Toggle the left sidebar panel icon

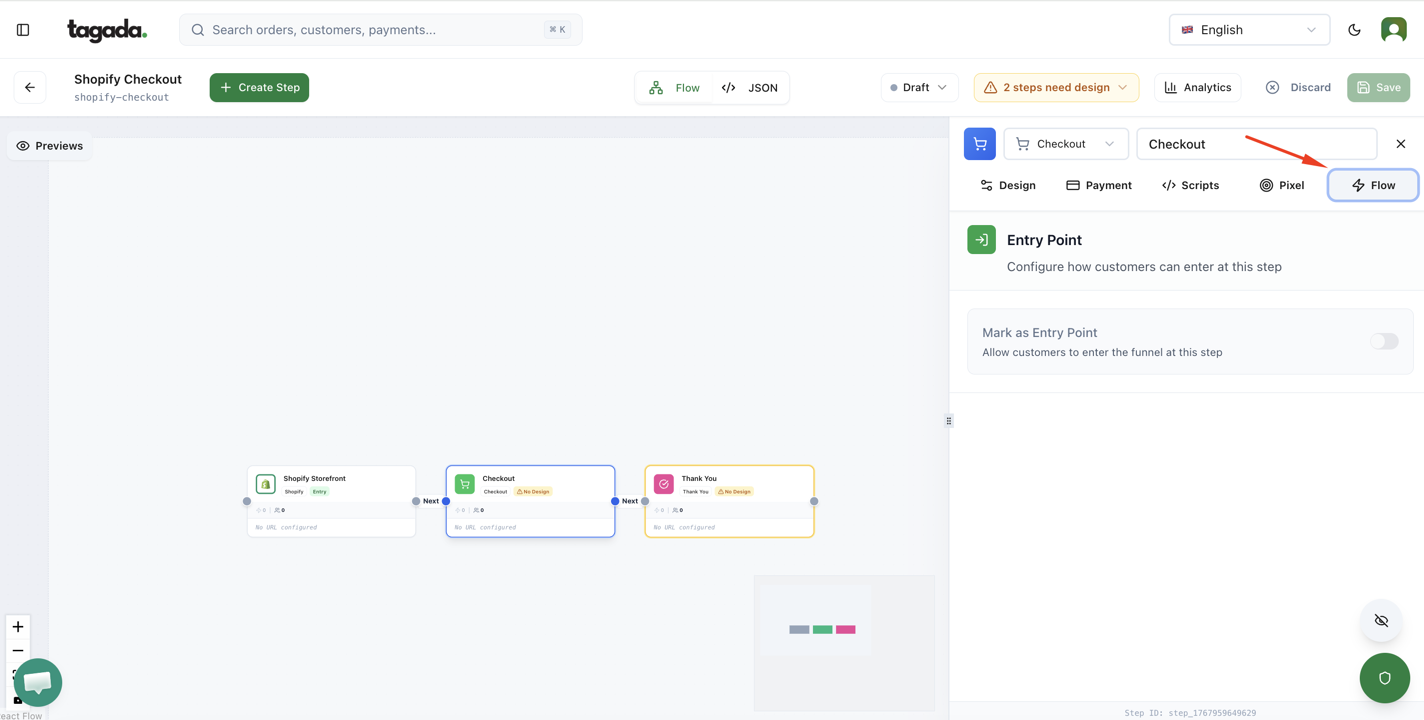[23, 30]
